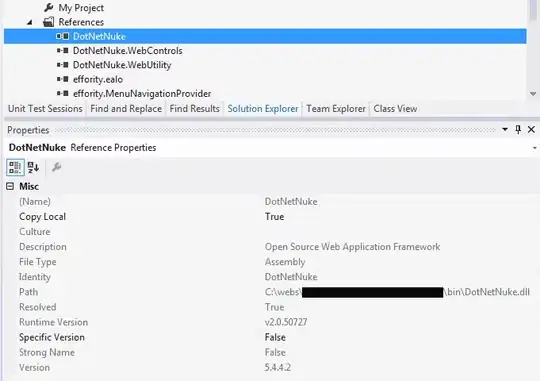540x381 pixels.
Task: Click the Copy Local value True
Action: [x=274, y=217]
